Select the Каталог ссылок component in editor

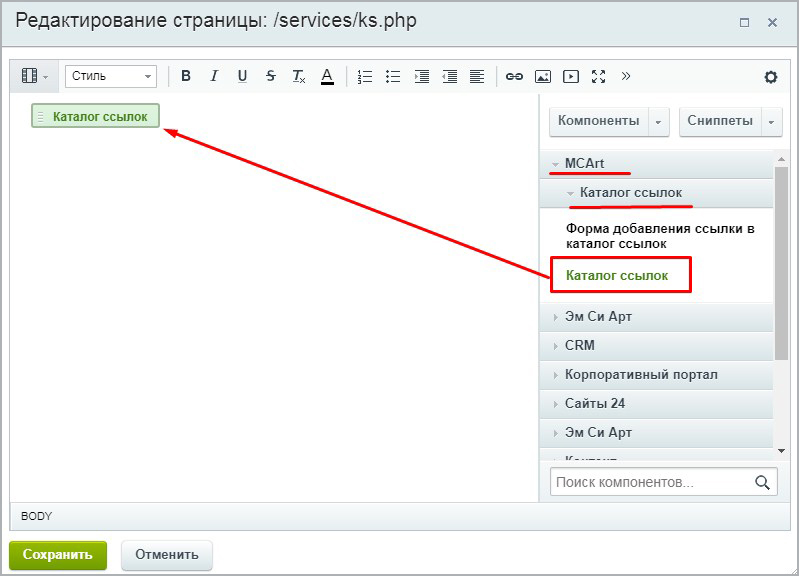pos(95,116)
